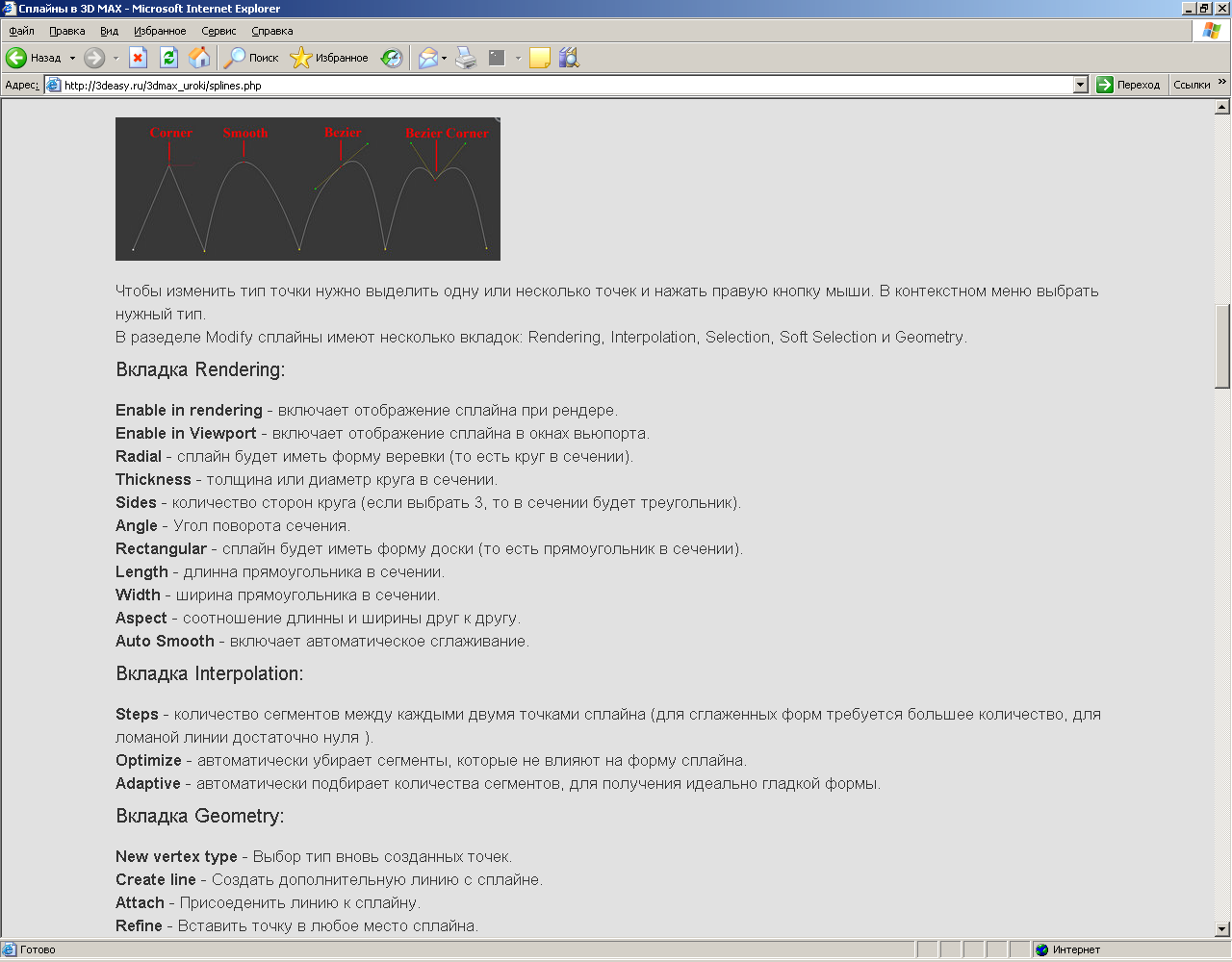Click the page icon in address bar
Image resolution: width=1232 pixels, height=962 pixels.
[54, 85]
